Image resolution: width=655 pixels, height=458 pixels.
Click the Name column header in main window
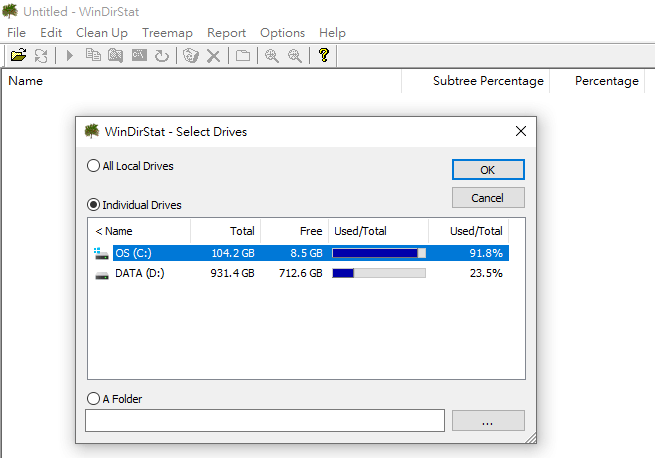pyautogui.click(x=201, y=81)
